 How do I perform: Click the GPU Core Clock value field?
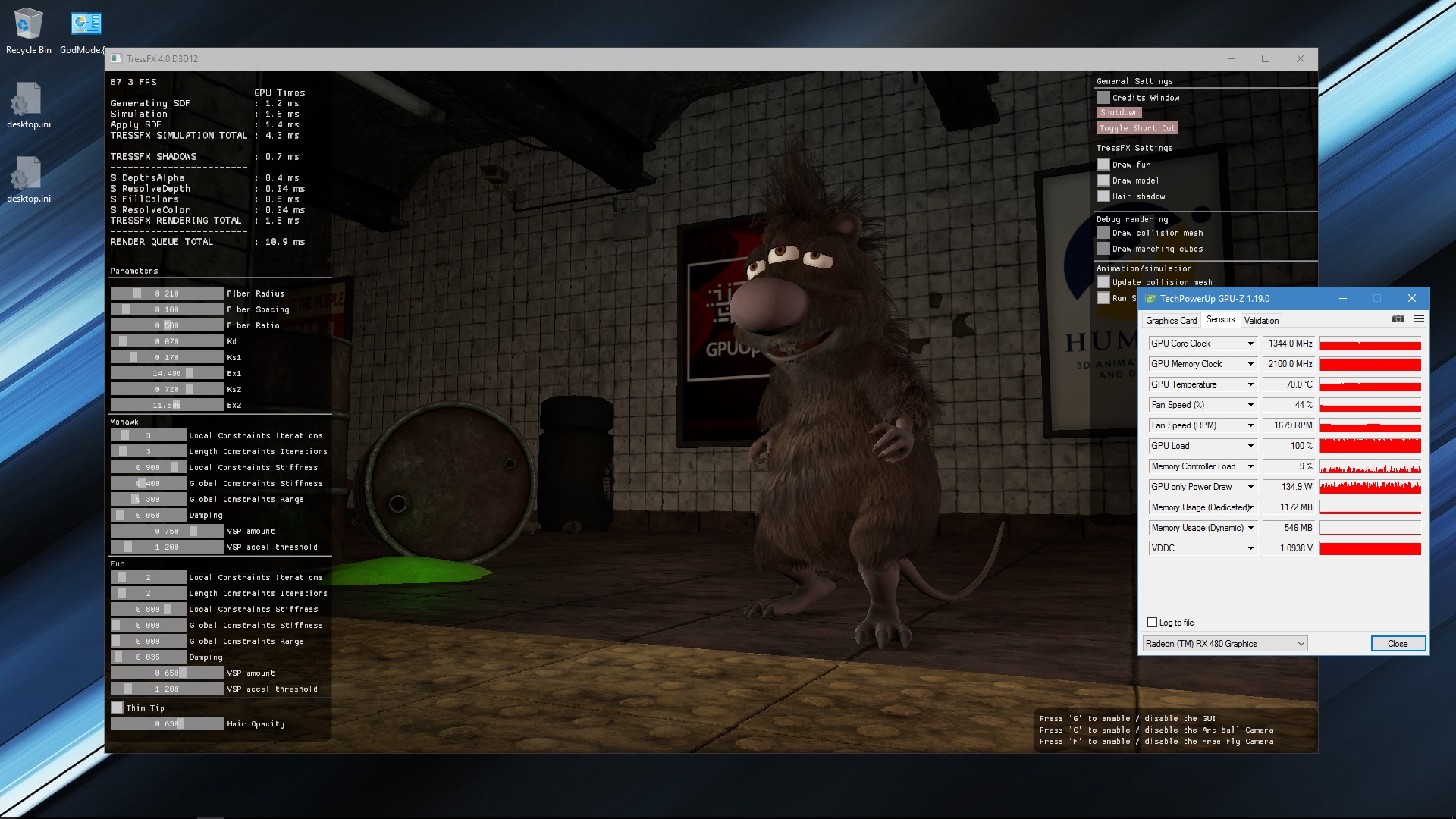[1288, 344]
